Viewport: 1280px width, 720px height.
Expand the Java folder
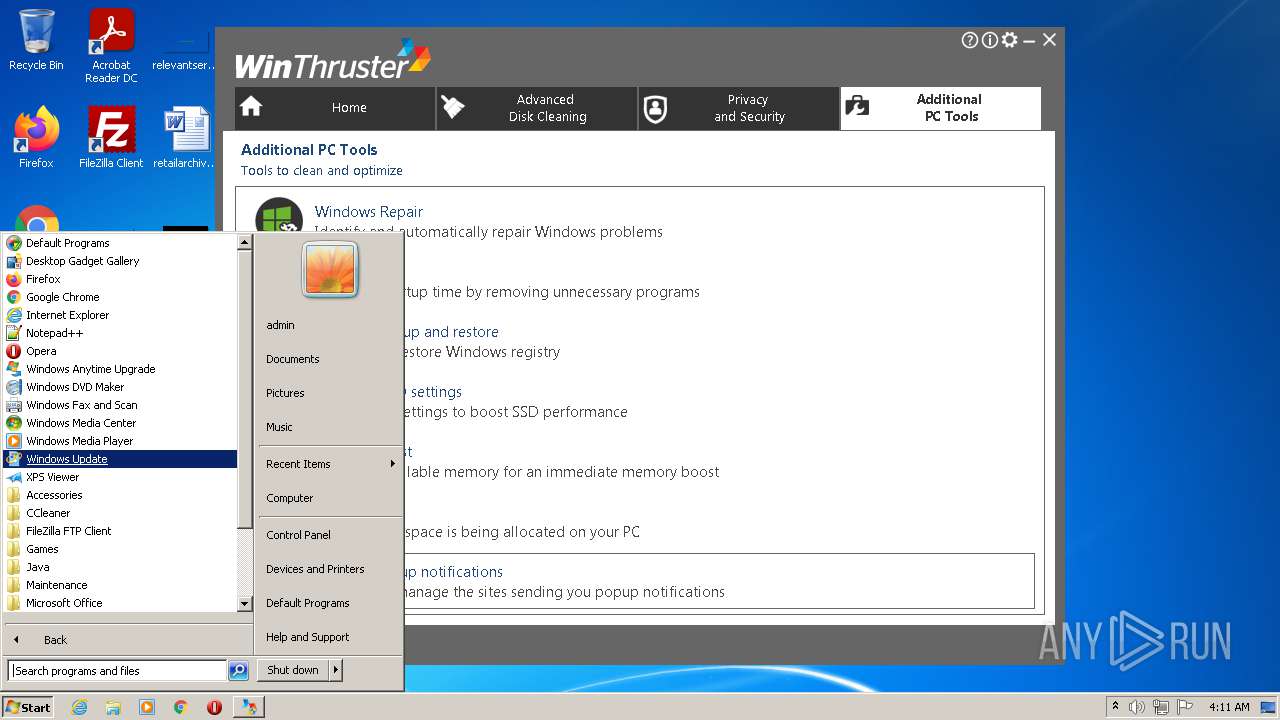[x=120, y=567]
